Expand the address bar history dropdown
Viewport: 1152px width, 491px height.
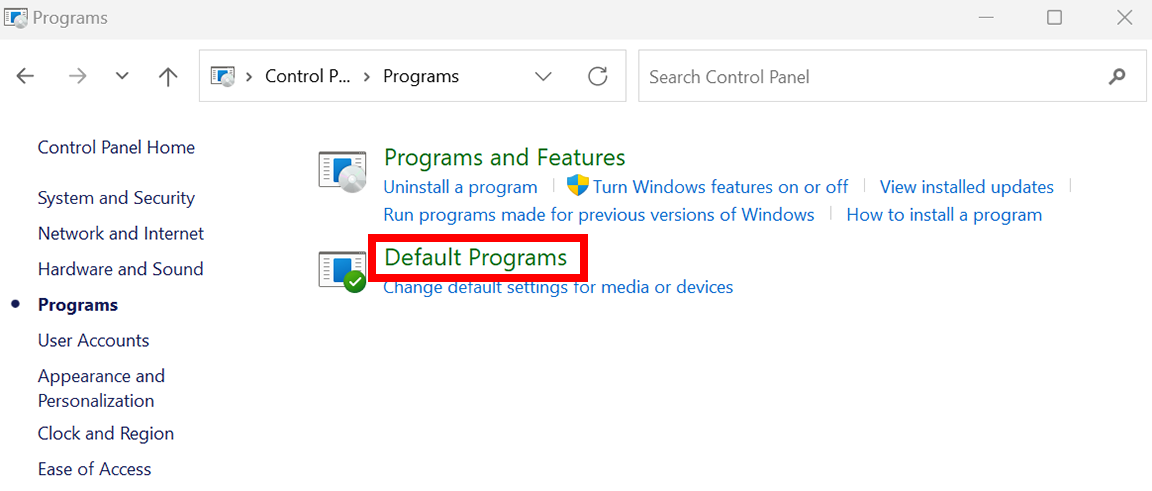(544, 76)
